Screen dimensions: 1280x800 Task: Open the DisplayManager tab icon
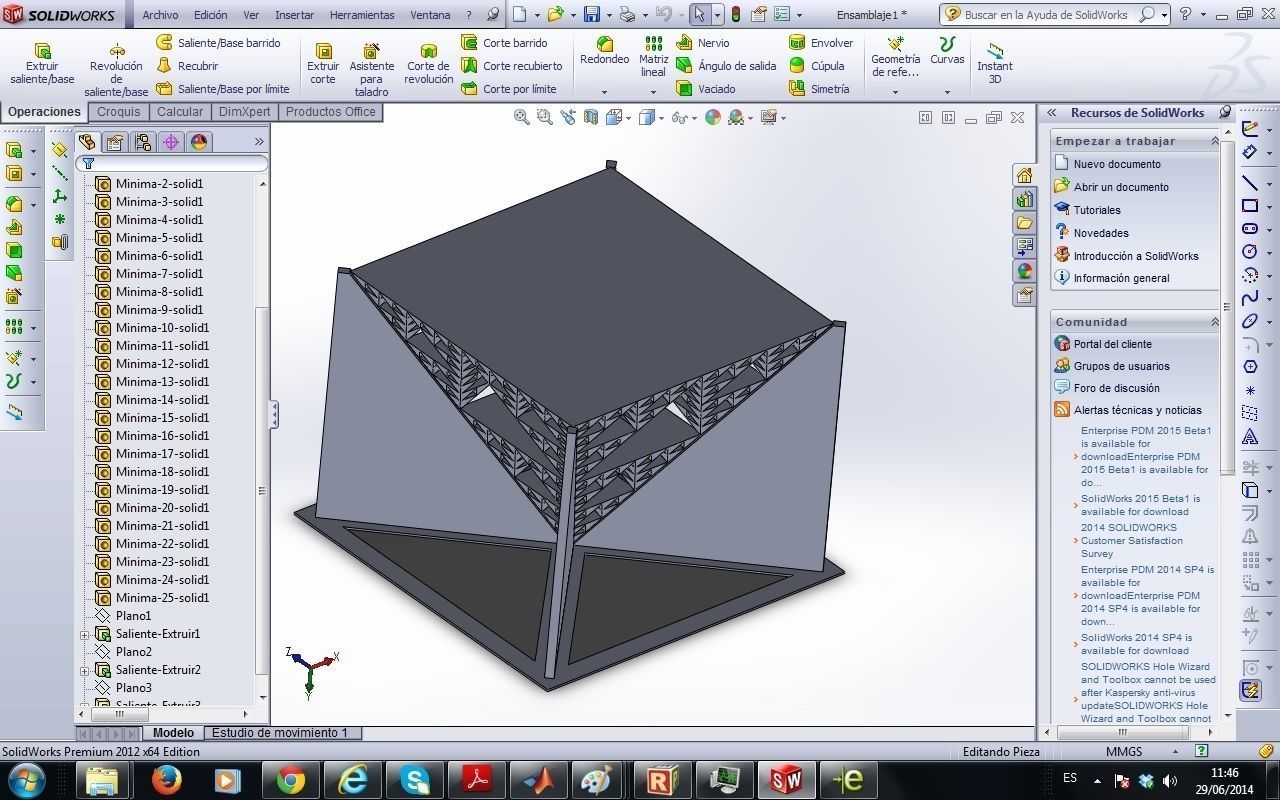point(199,142)
